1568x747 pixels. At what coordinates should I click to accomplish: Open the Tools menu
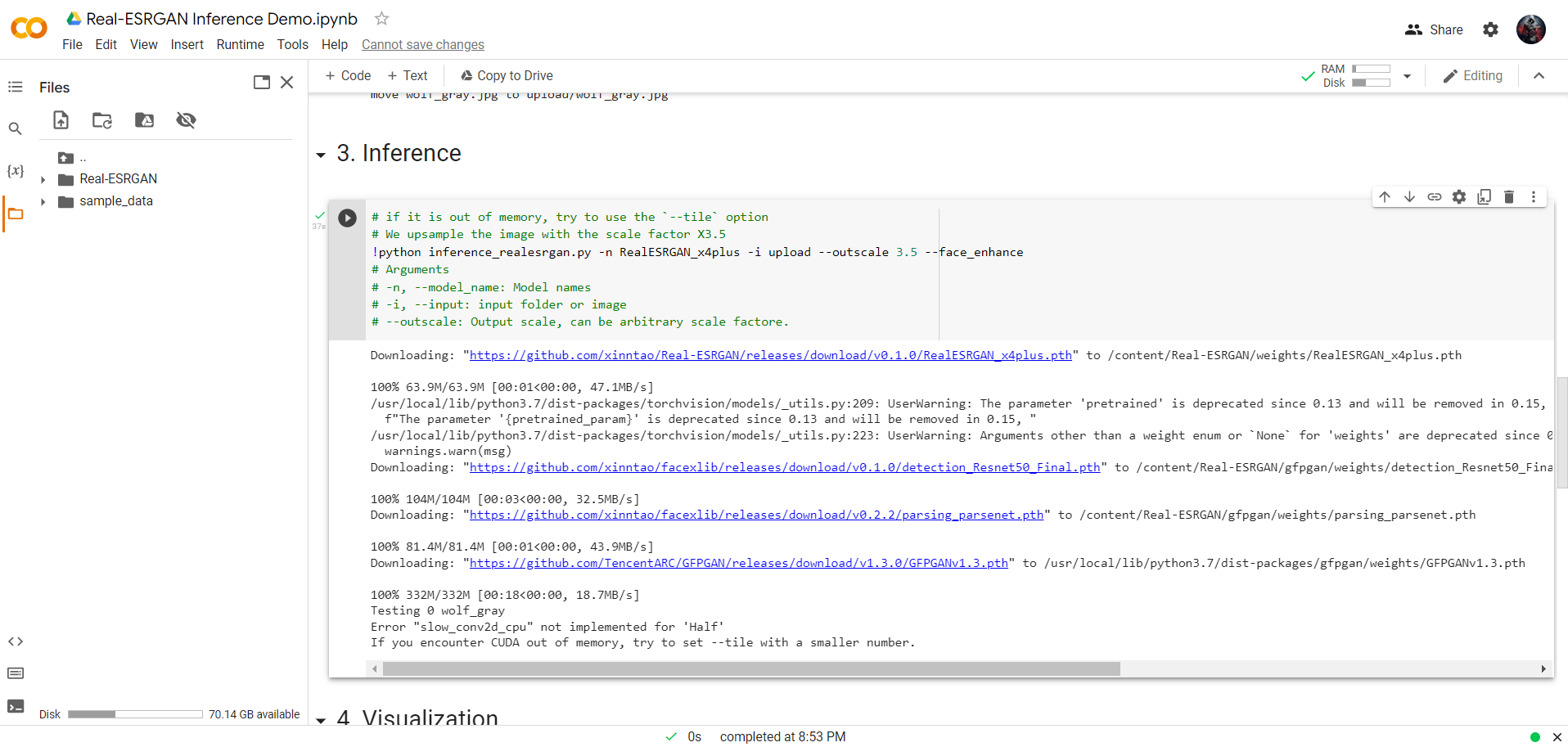pyautogui.click(x=292, y=44)
